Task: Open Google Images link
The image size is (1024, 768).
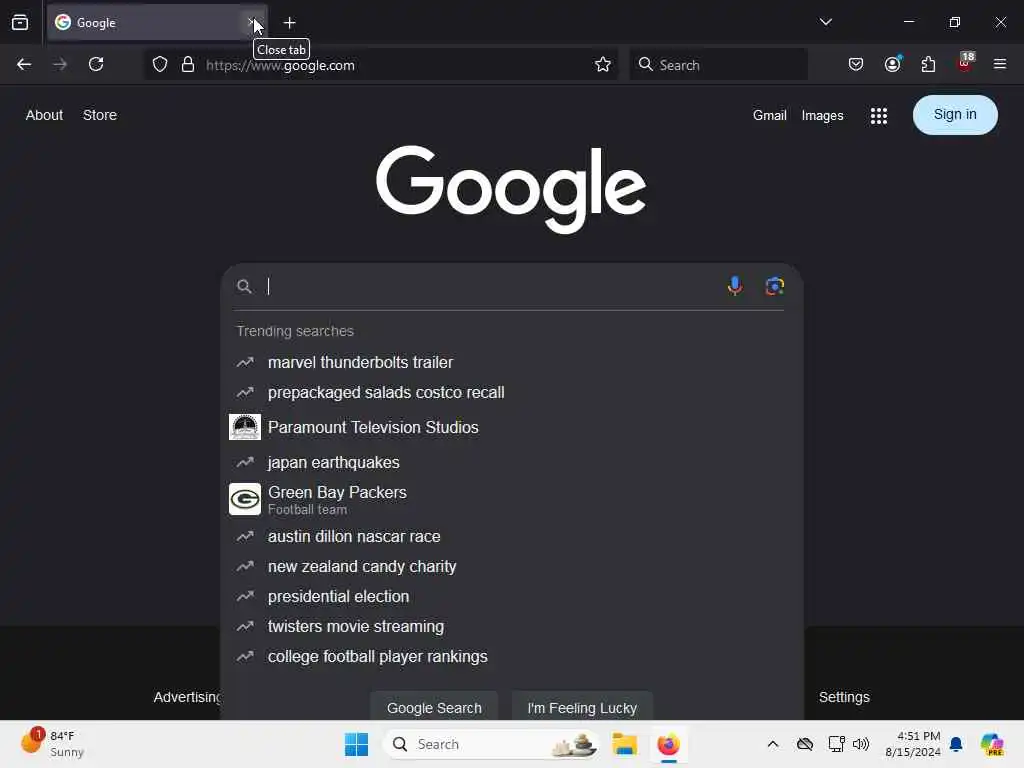Action: pos(822,116)
